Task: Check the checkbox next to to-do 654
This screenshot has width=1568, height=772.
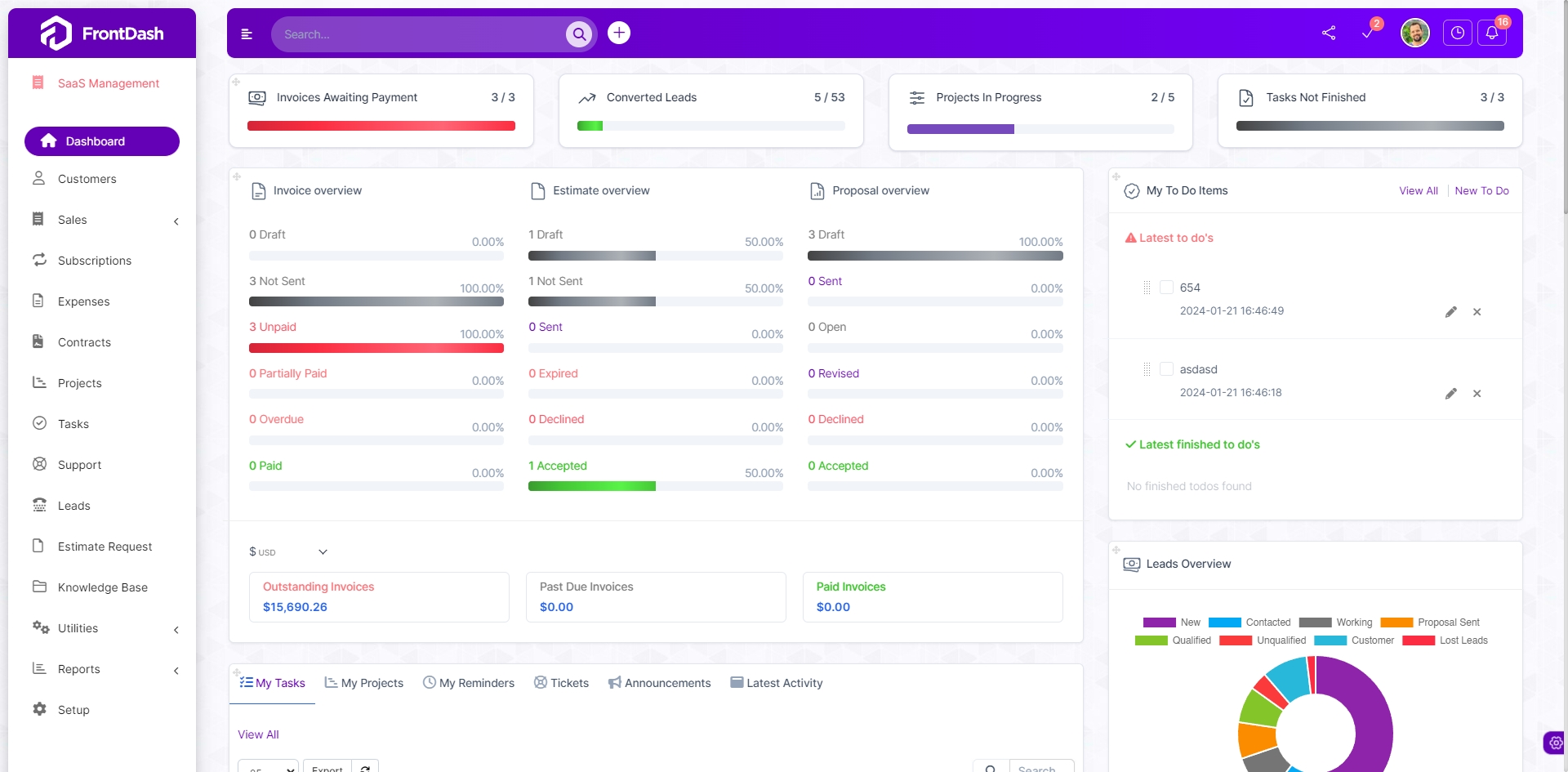Action: tap(1167, 288)
